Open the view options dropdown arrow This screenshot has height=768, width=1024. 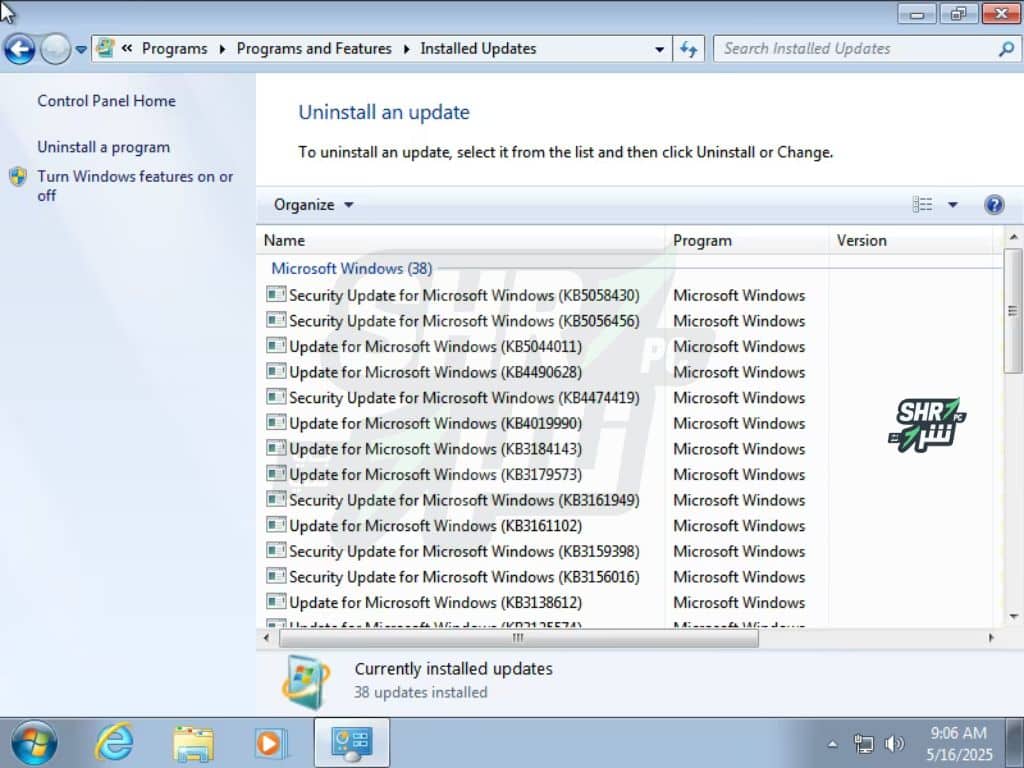point(953,205)
